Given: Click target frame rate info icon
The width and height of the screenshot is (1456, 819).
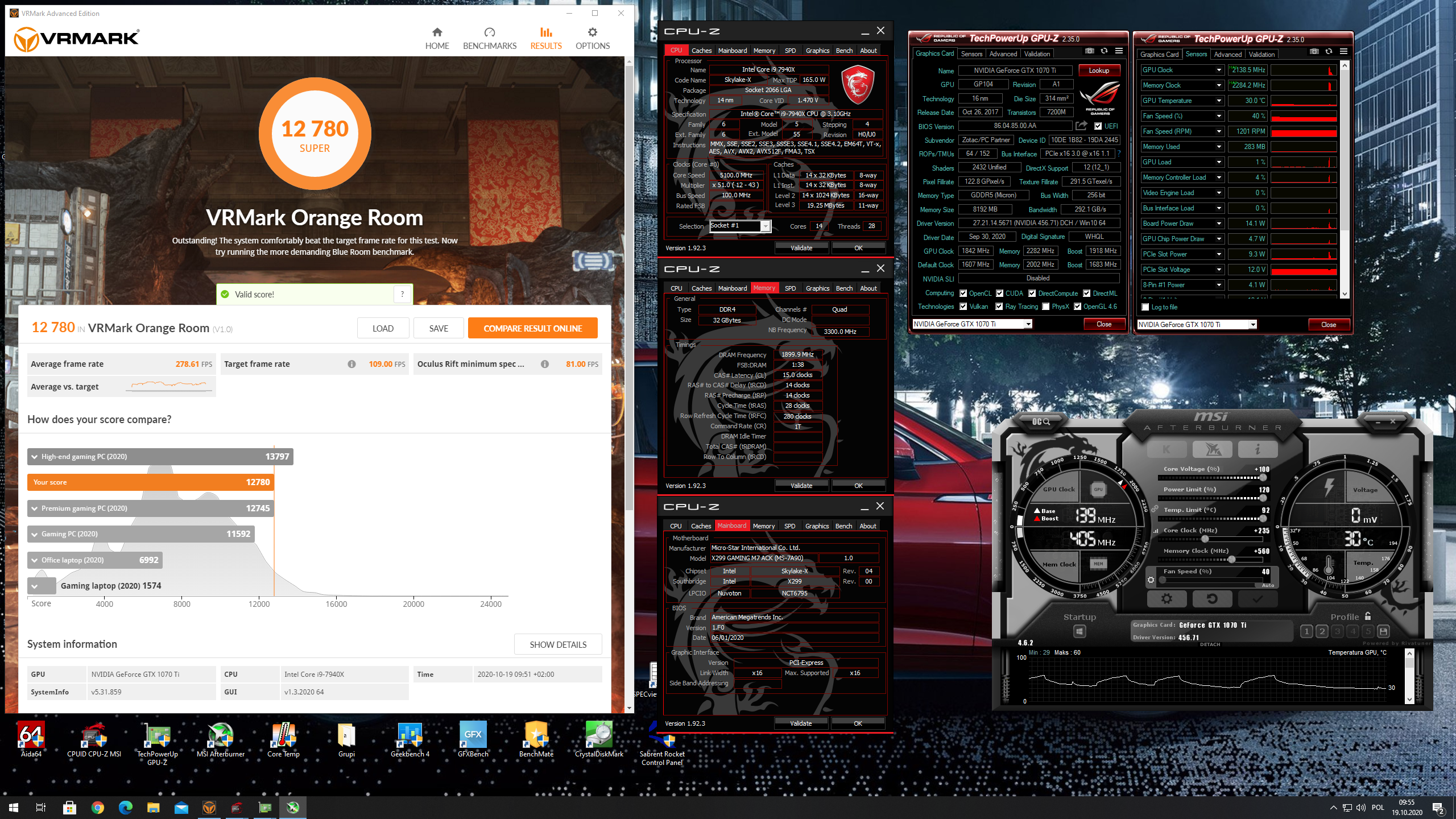Looking at the screenshot, I should pyautogui.click(x=351, y=364).
